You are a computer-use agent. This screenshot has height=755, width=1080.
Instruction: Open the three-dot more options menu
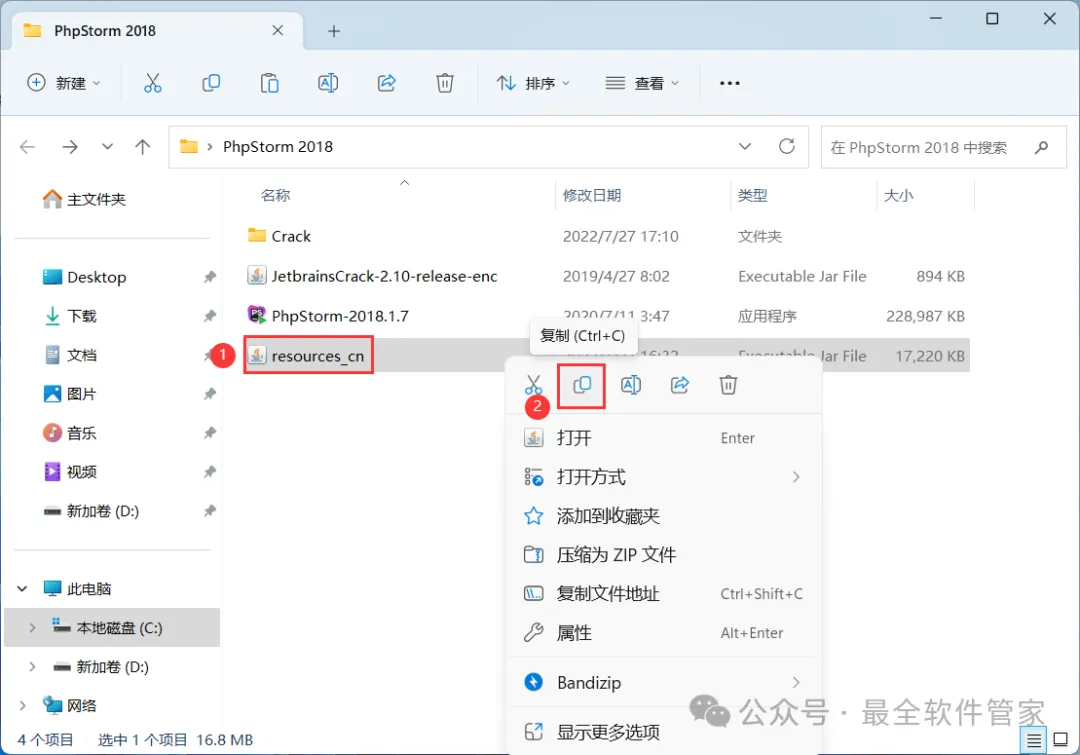pos(729,83)
